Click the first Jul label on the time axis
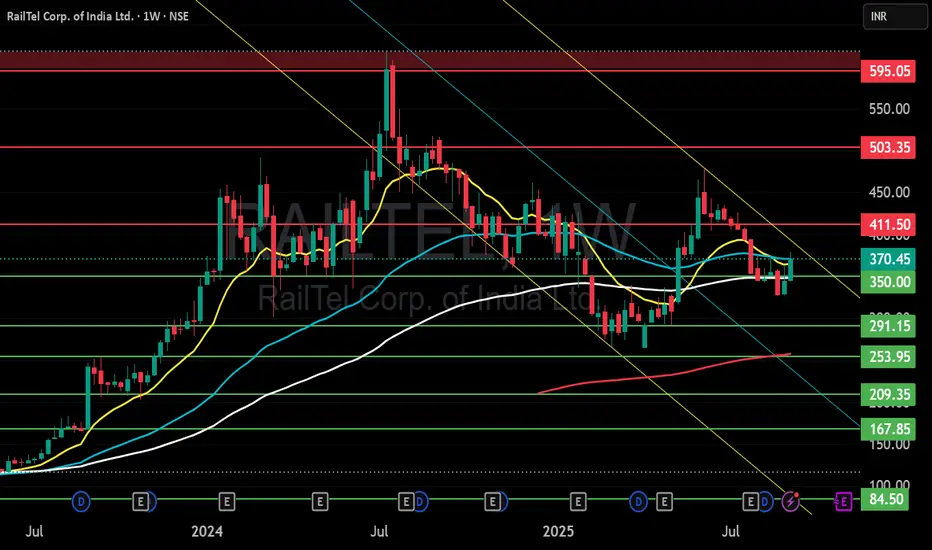 (34, 531)
